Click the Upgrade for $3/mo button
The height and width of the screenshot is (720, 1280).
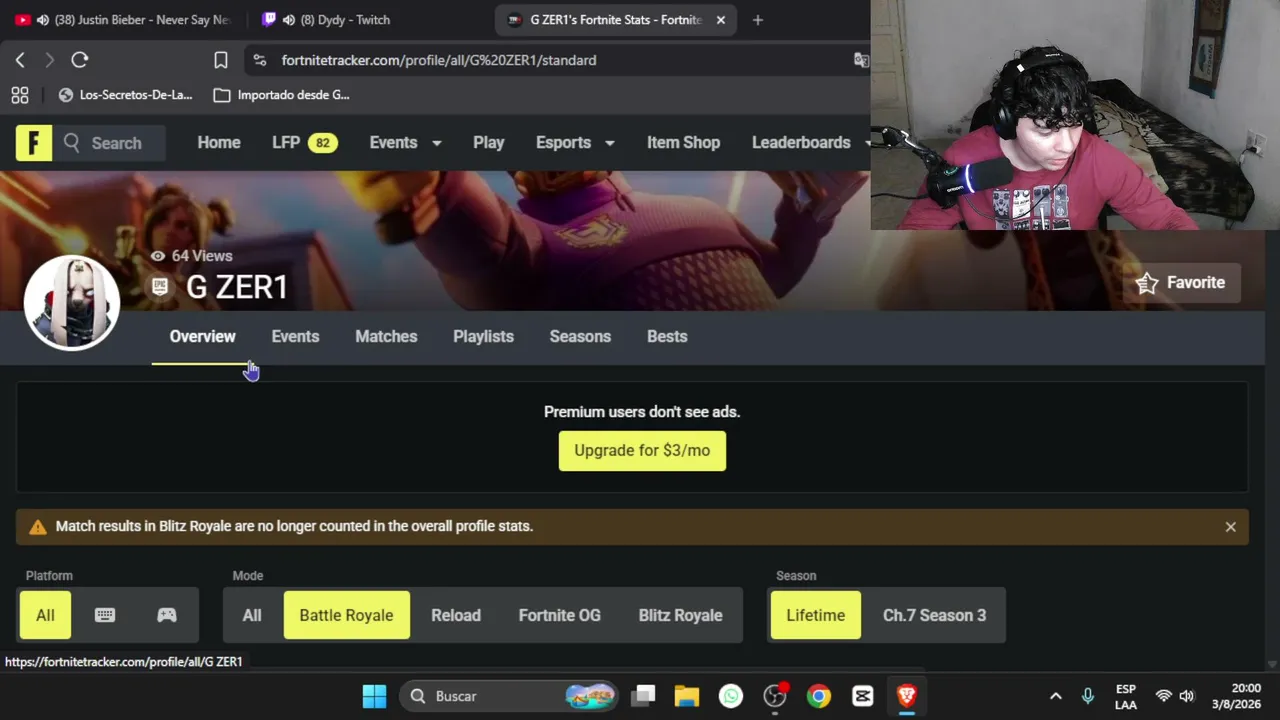point(642,451)
